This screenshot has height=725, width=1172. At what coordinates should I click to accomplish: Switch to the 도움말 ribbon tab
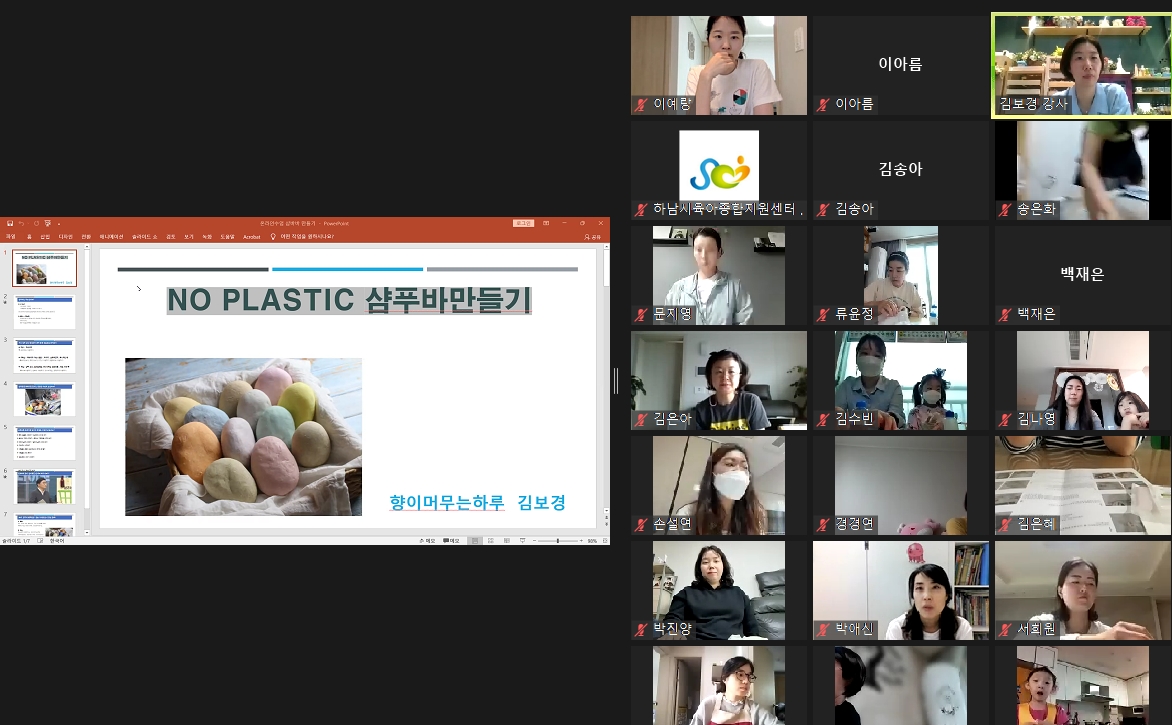226,237
